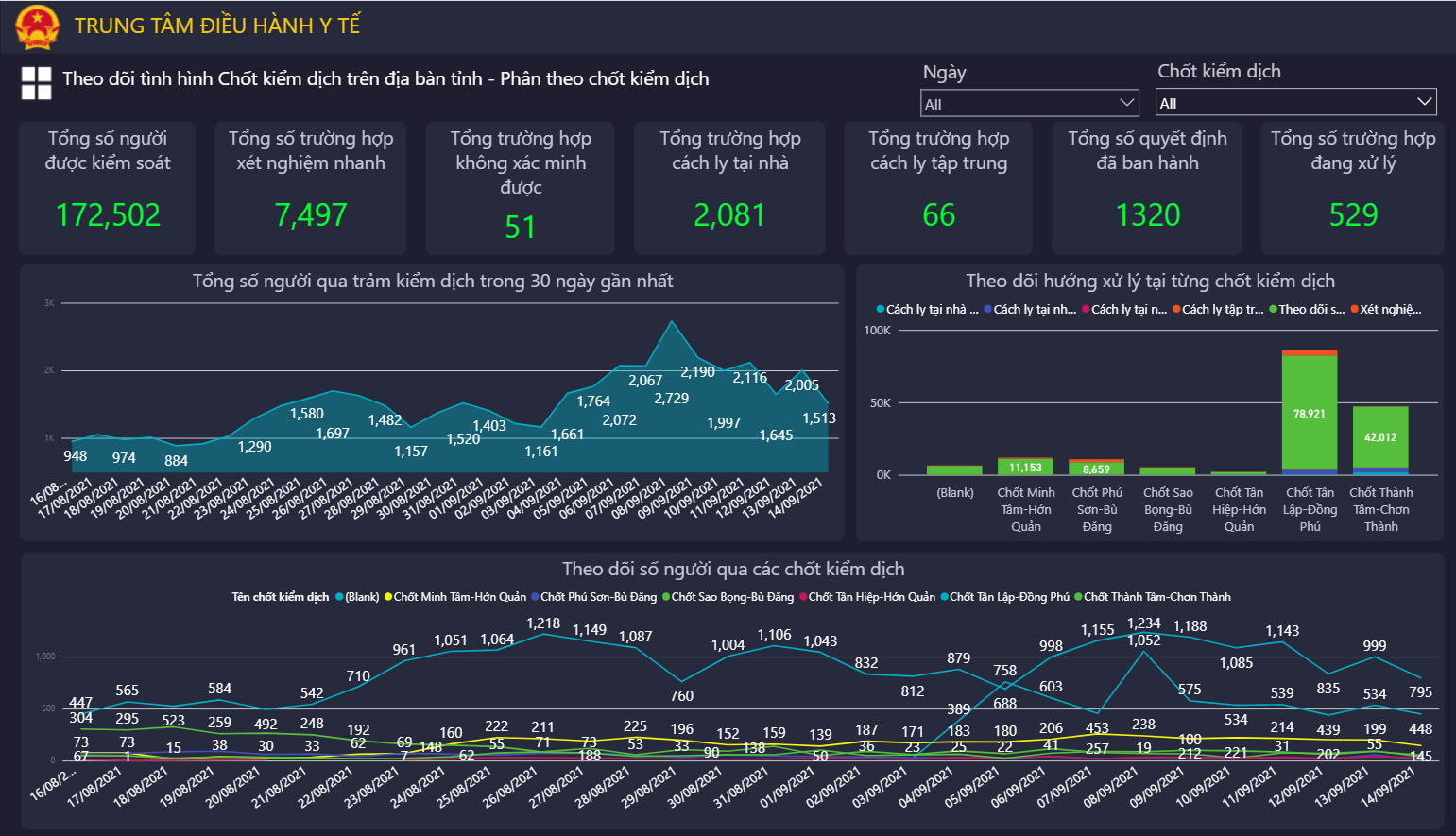The width and height of the screenshot is (1456, 836).
Task: Click the 'Tổng số người được kiểm soát' card
Action: point(108,187)
